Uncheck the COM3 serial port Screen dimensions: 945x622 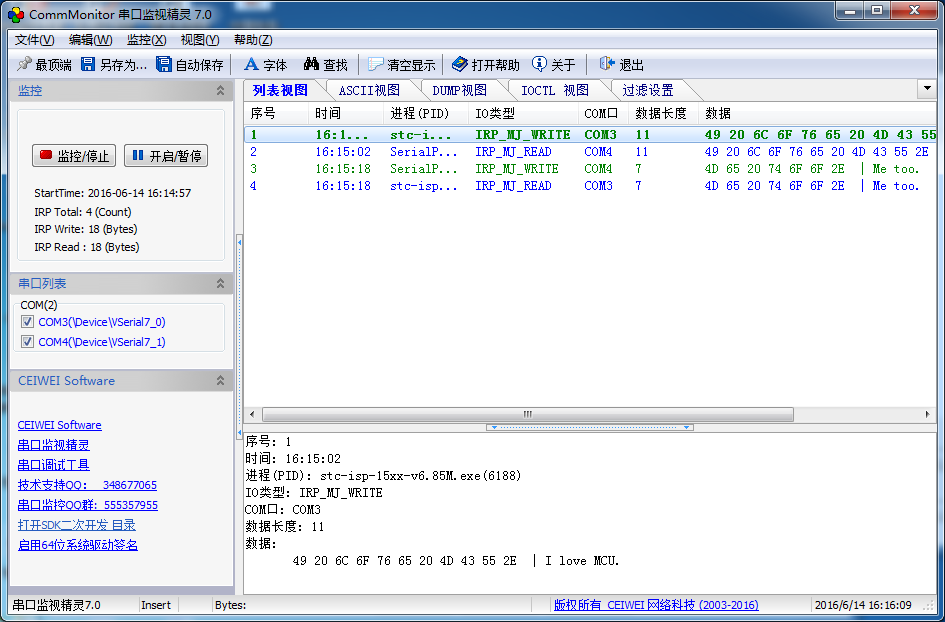[x=27, y=323]
